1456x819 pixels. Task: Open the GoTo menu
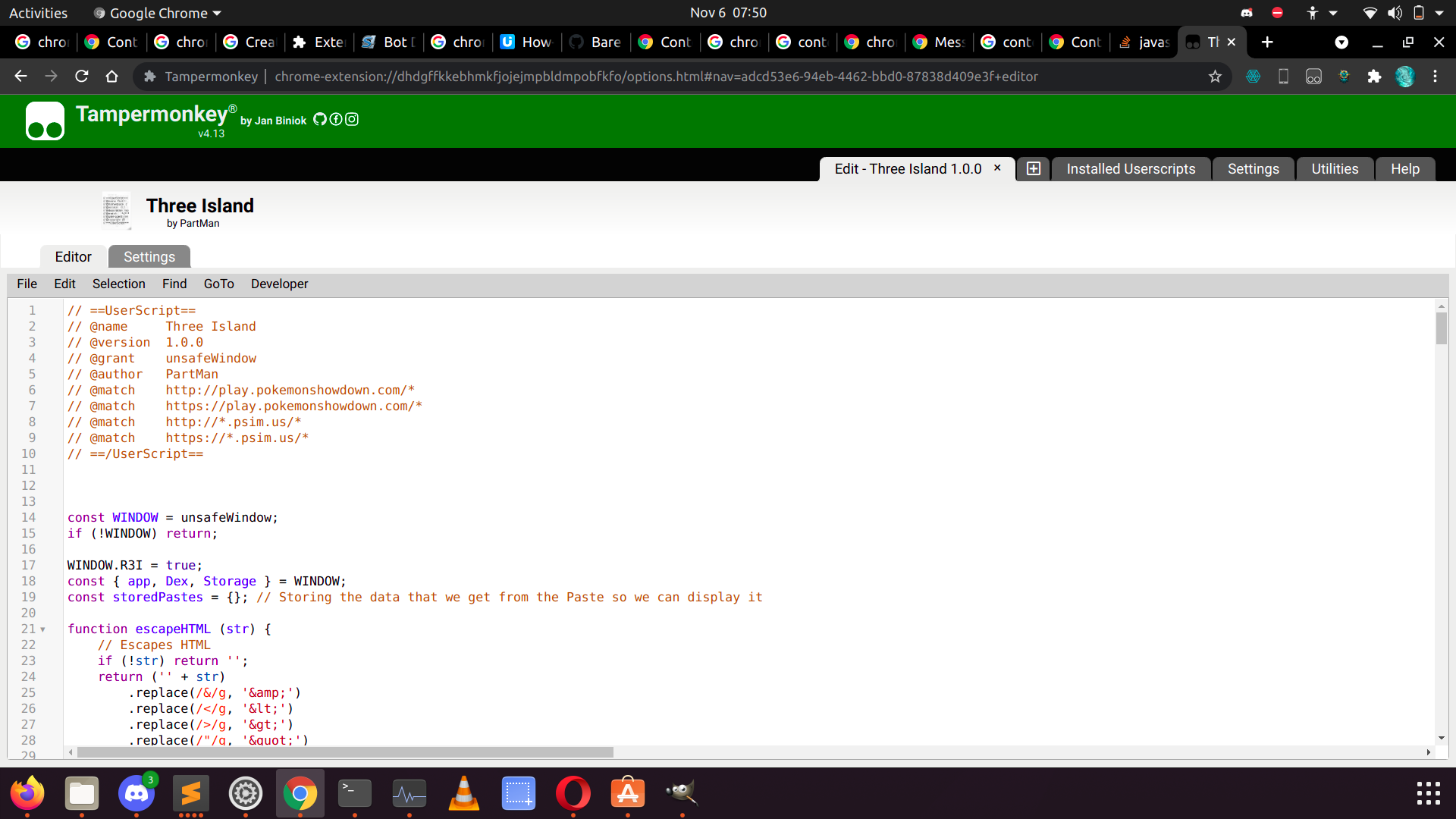coord(219,284)
